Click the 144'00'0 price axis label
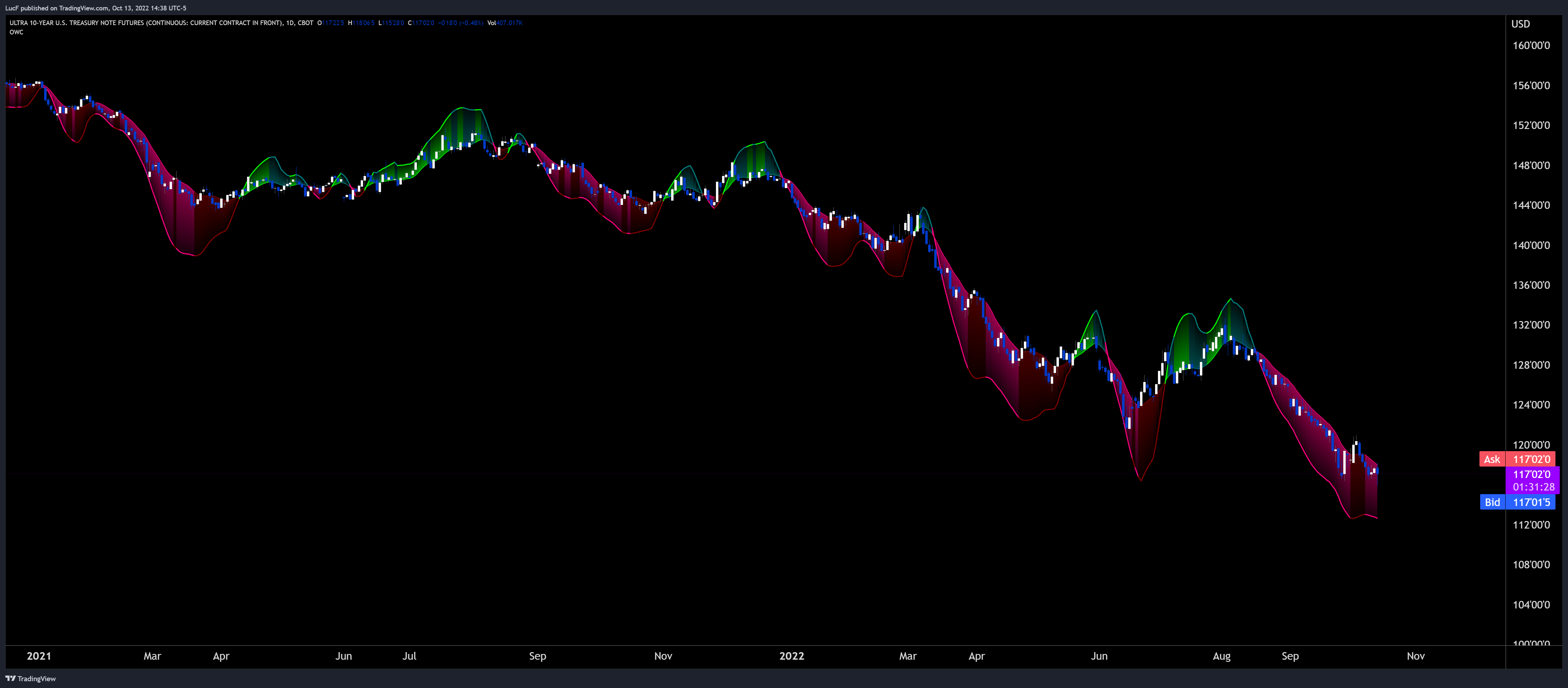Screen dimensions: 1568x688 point(1531,206)
